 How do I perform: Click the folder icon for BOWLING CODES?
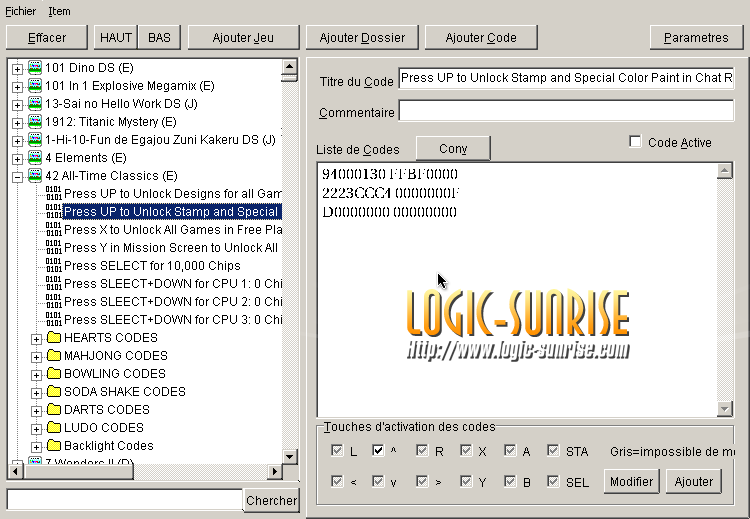pos(54,374)
